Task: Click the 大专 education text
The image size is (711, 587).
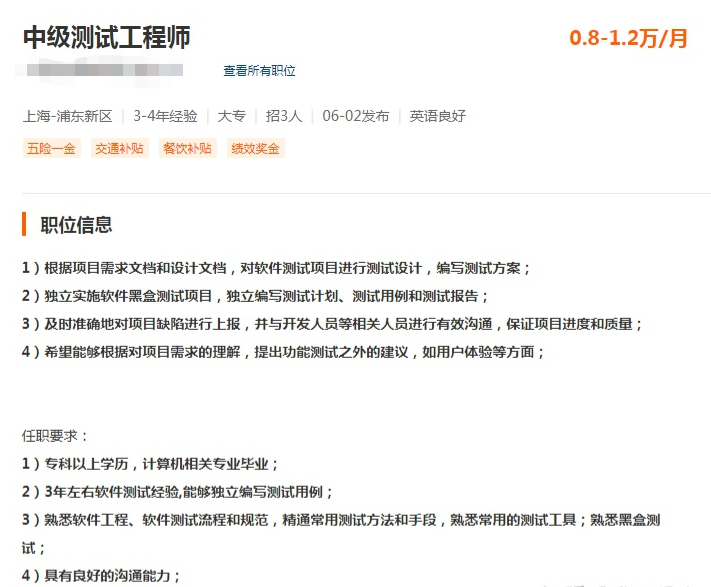Action: (x=232, y=116)
